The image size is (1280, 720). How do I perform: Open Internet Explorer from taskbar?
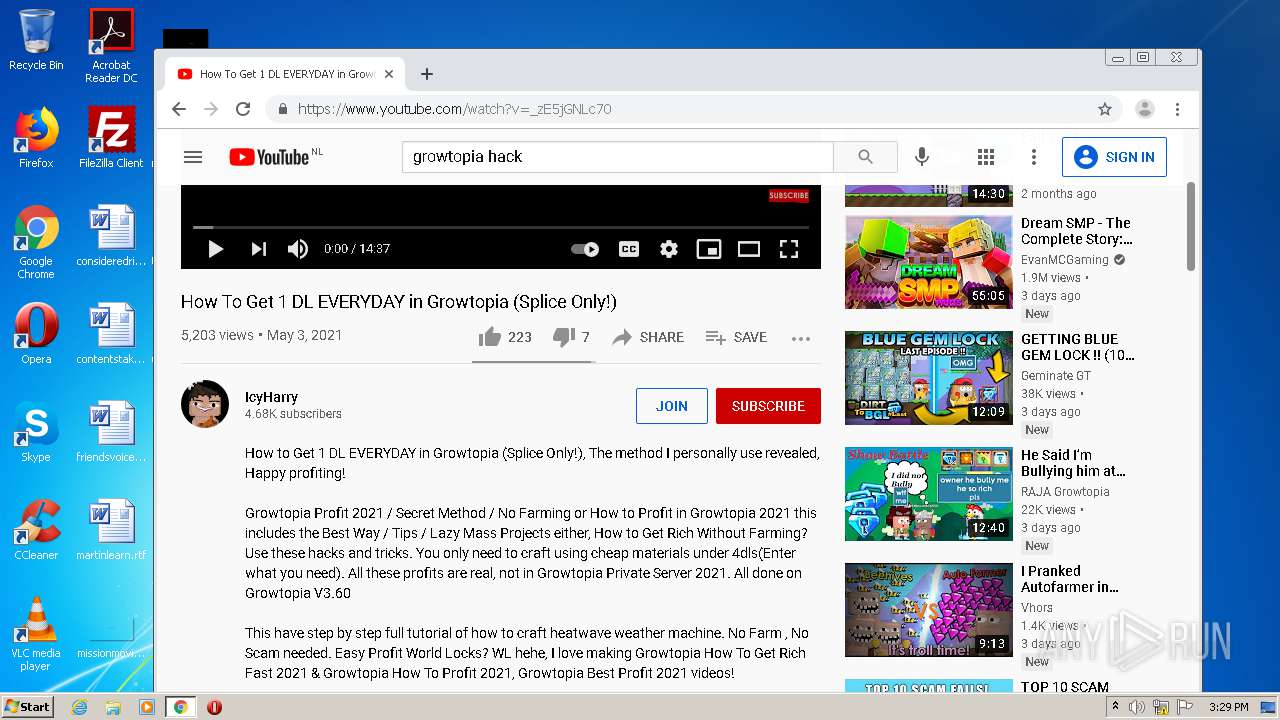coord(79,707)
